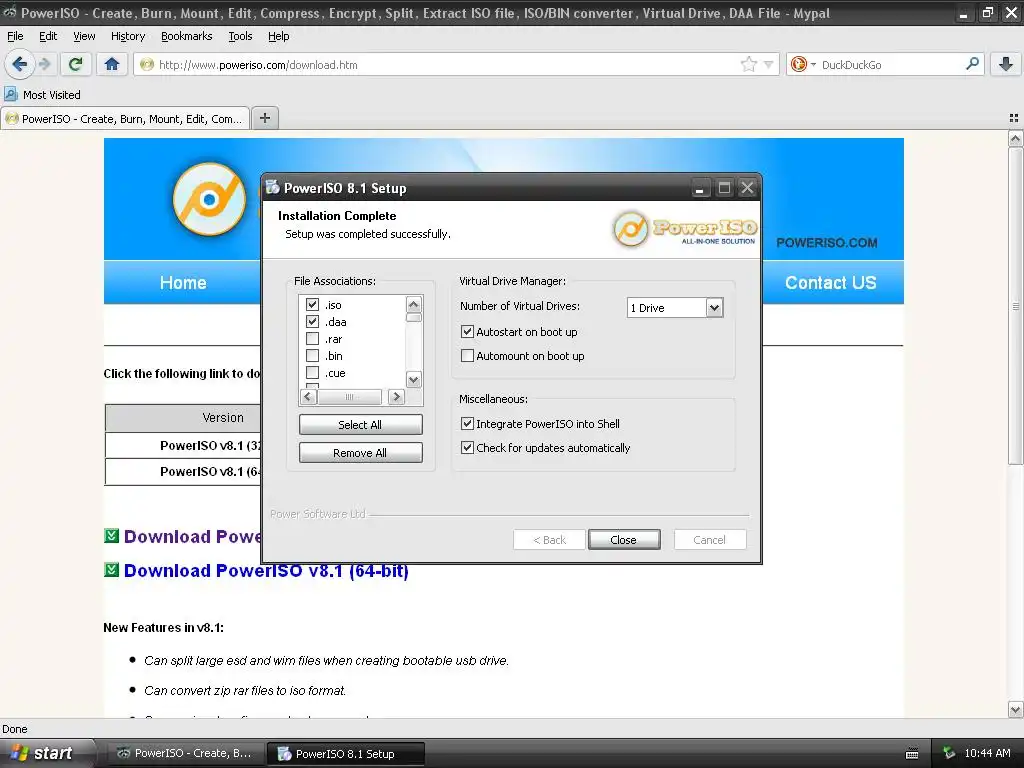The height and width of the screenshot is (768, 1024).
Task: Click file associations horizontal scroll left arrow
Action: click(309, 396)
